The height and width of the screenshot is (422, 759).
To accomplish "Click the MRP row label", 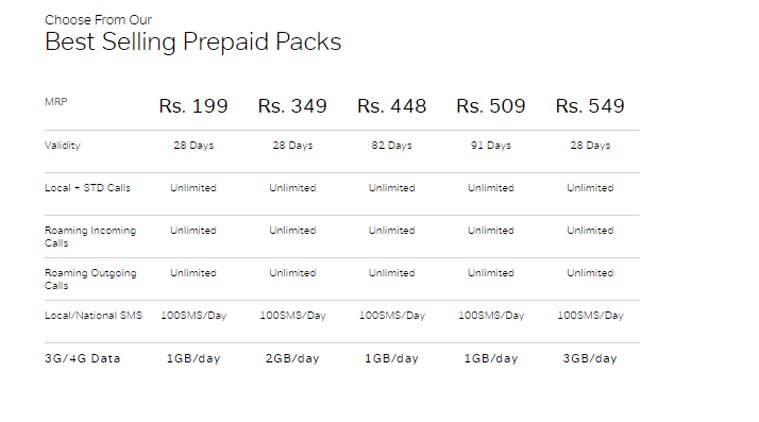I will pos(56,102).
